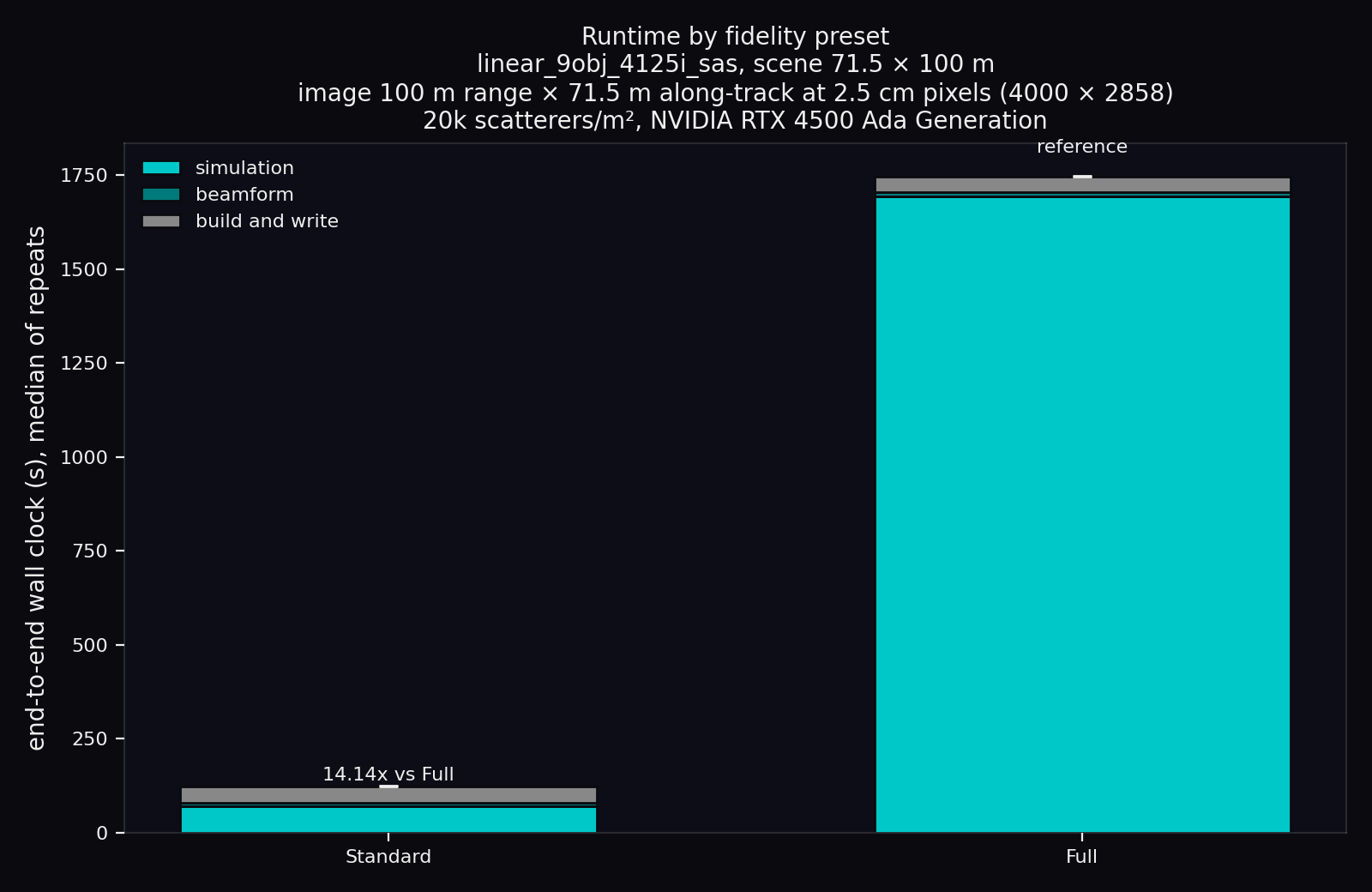The height and width of the screenshot is (892, 1372).
Task: Select the 'simulation' legend label
Action: click(244, 168)
